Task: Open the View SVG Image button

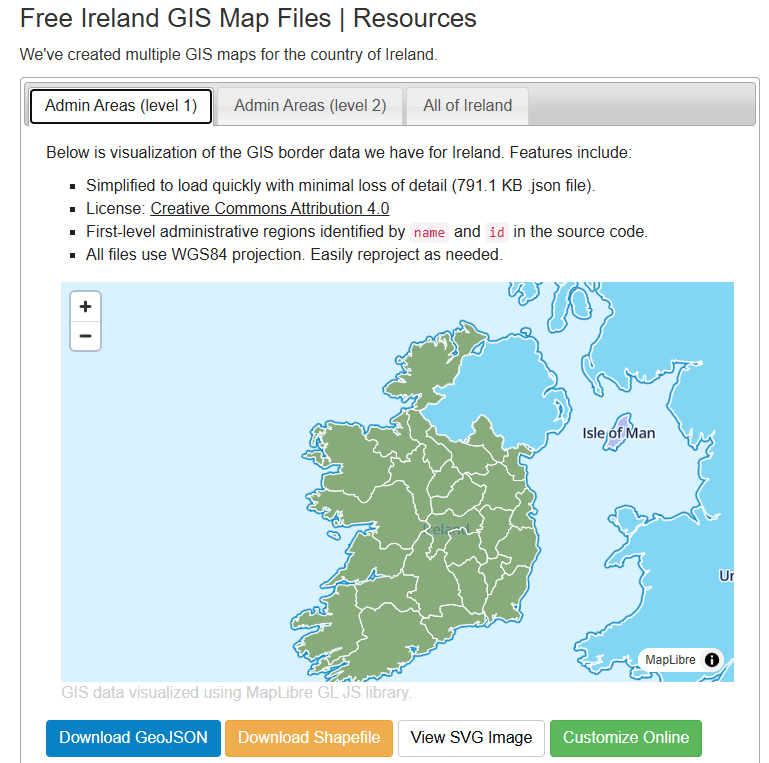Action: coord(471,738)
